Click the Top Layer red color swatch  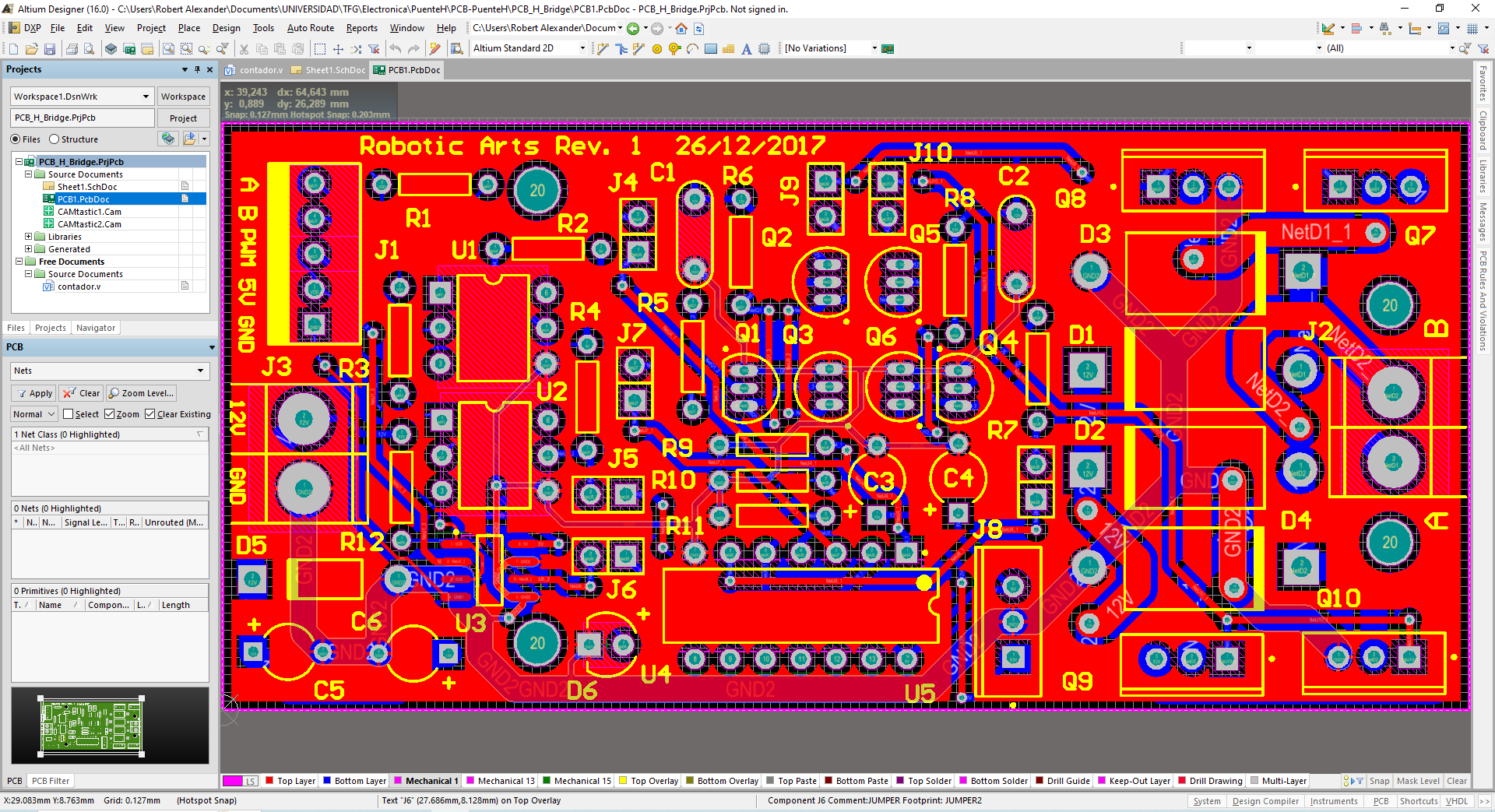click(x=269, y=781)
